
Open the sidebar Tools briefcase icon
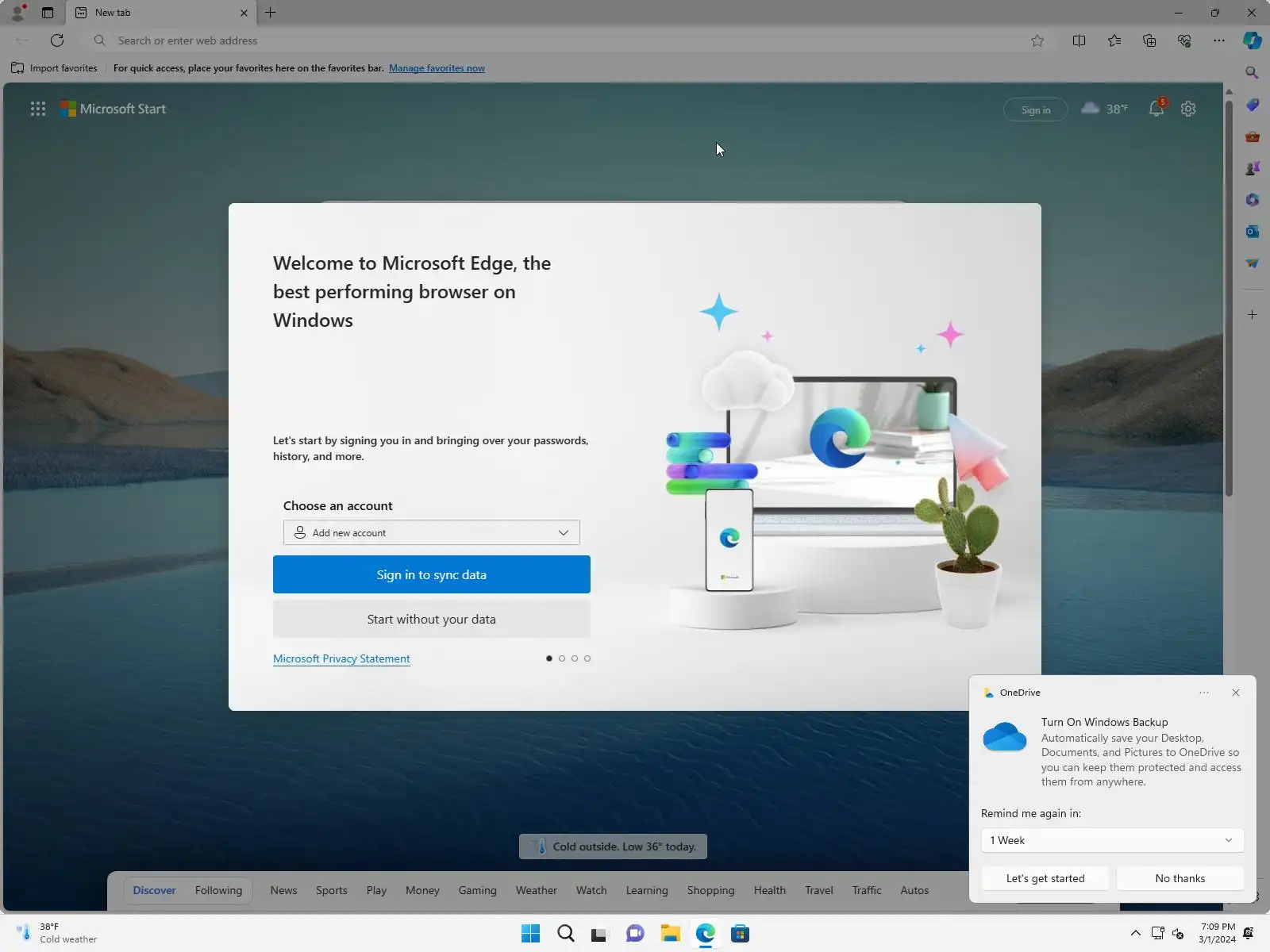(1253, 136)
